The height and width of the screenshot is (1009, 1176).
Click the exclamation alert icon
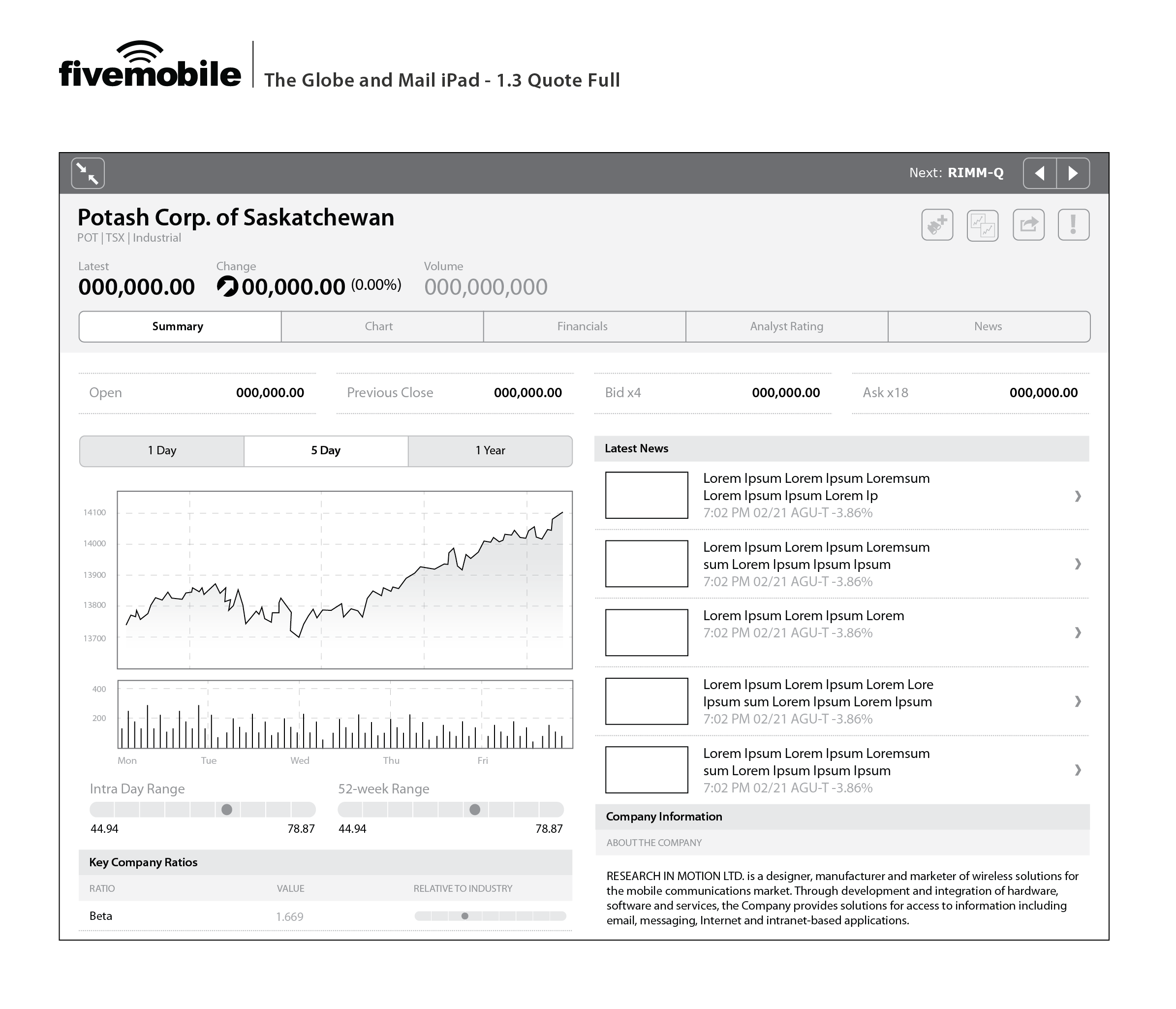[x=1073, y=225]
